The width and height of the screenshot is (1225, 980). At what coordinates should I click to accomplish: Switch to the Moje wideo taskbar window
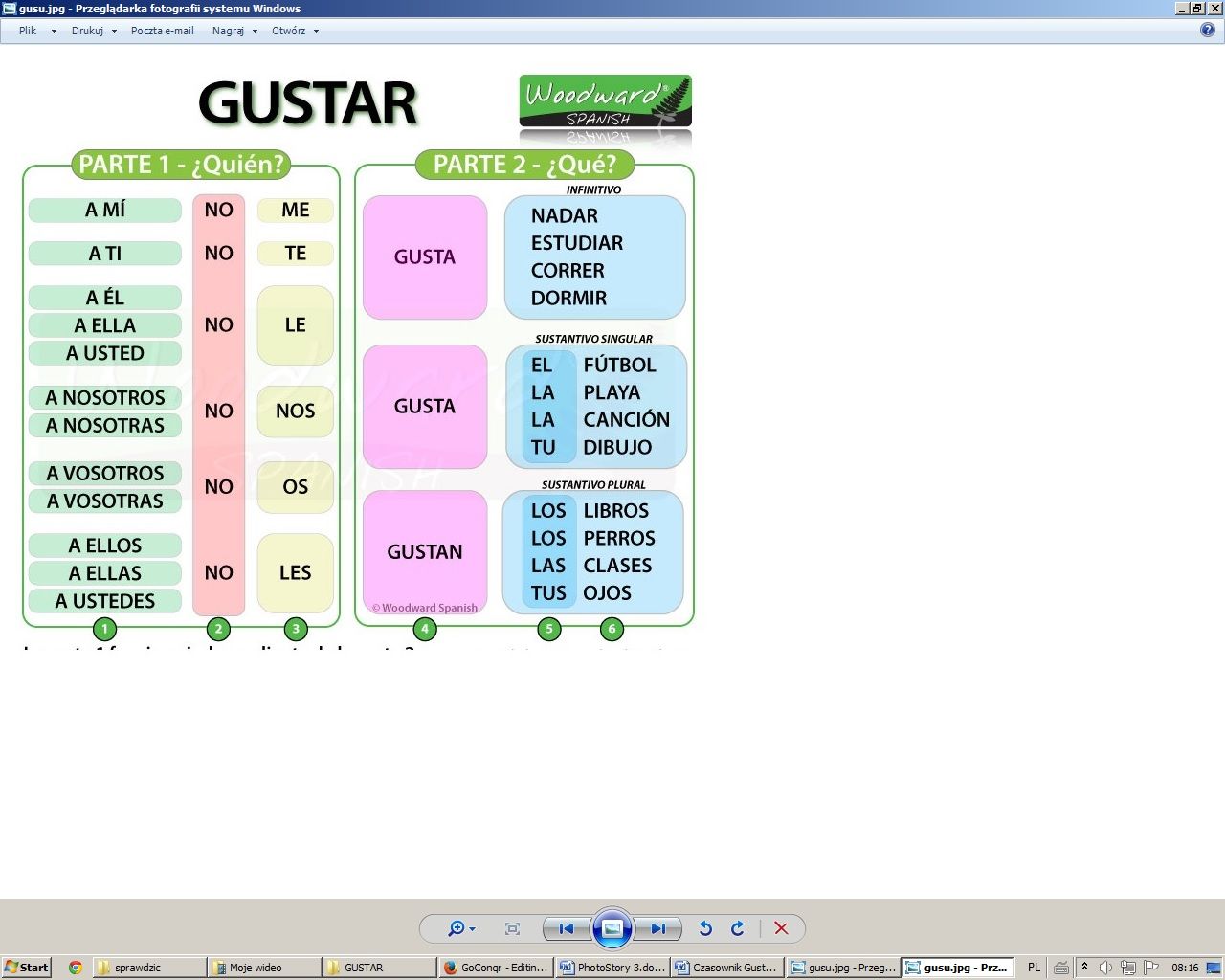(264, 968)
